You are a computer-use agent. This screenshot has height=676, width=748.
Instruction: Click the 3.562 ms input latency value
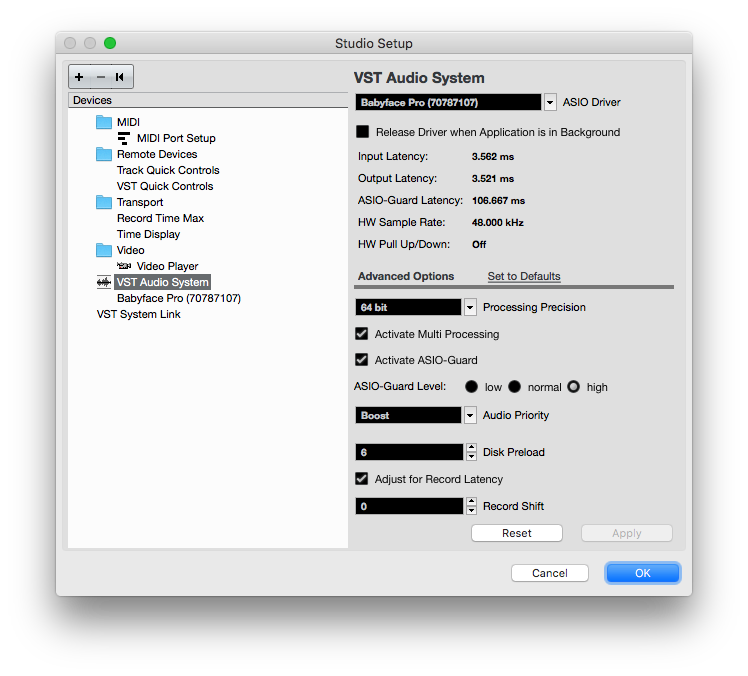click(493, 156)
